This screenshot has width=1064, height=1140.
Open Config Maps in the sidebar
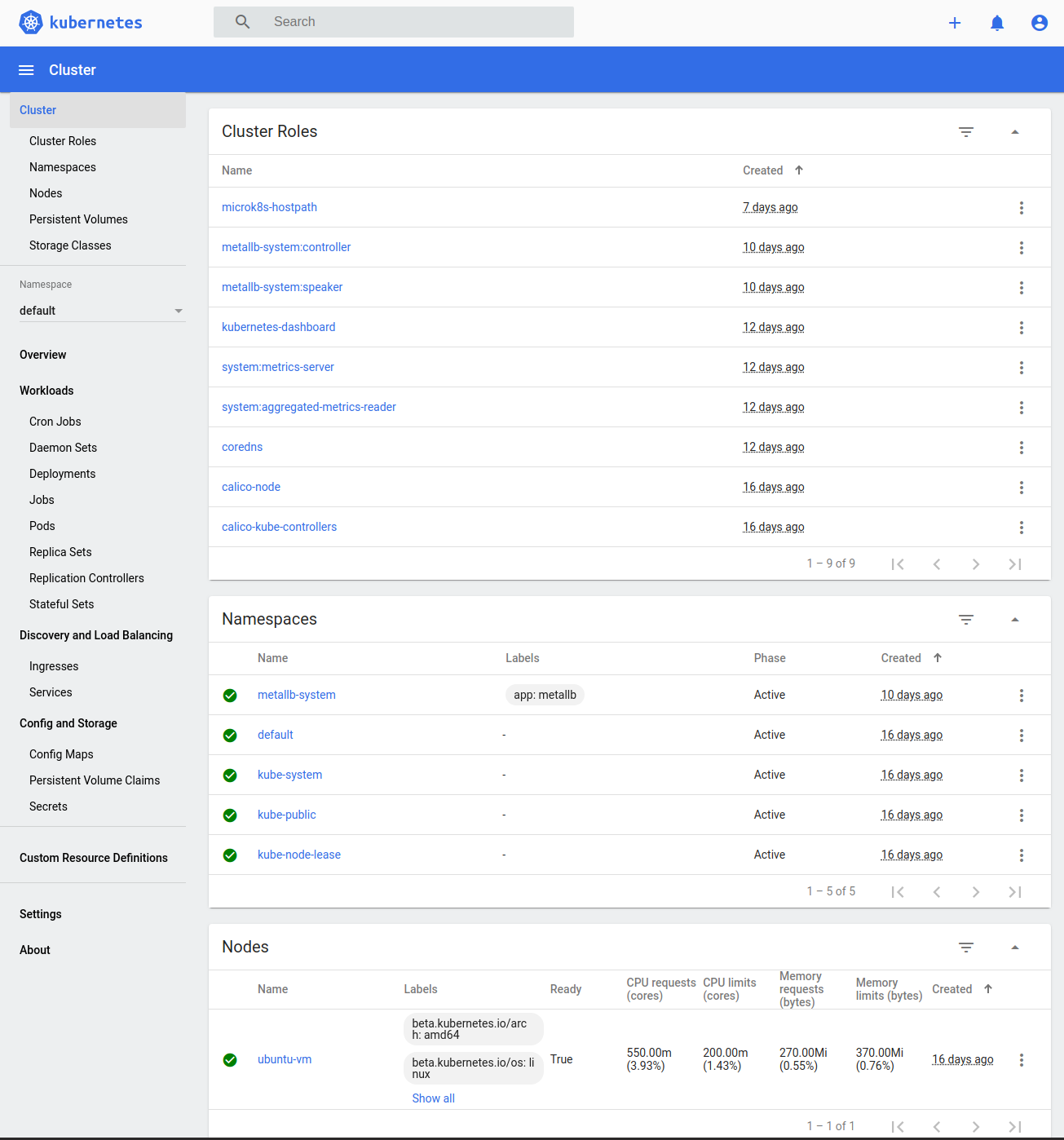tap(61, 754)
